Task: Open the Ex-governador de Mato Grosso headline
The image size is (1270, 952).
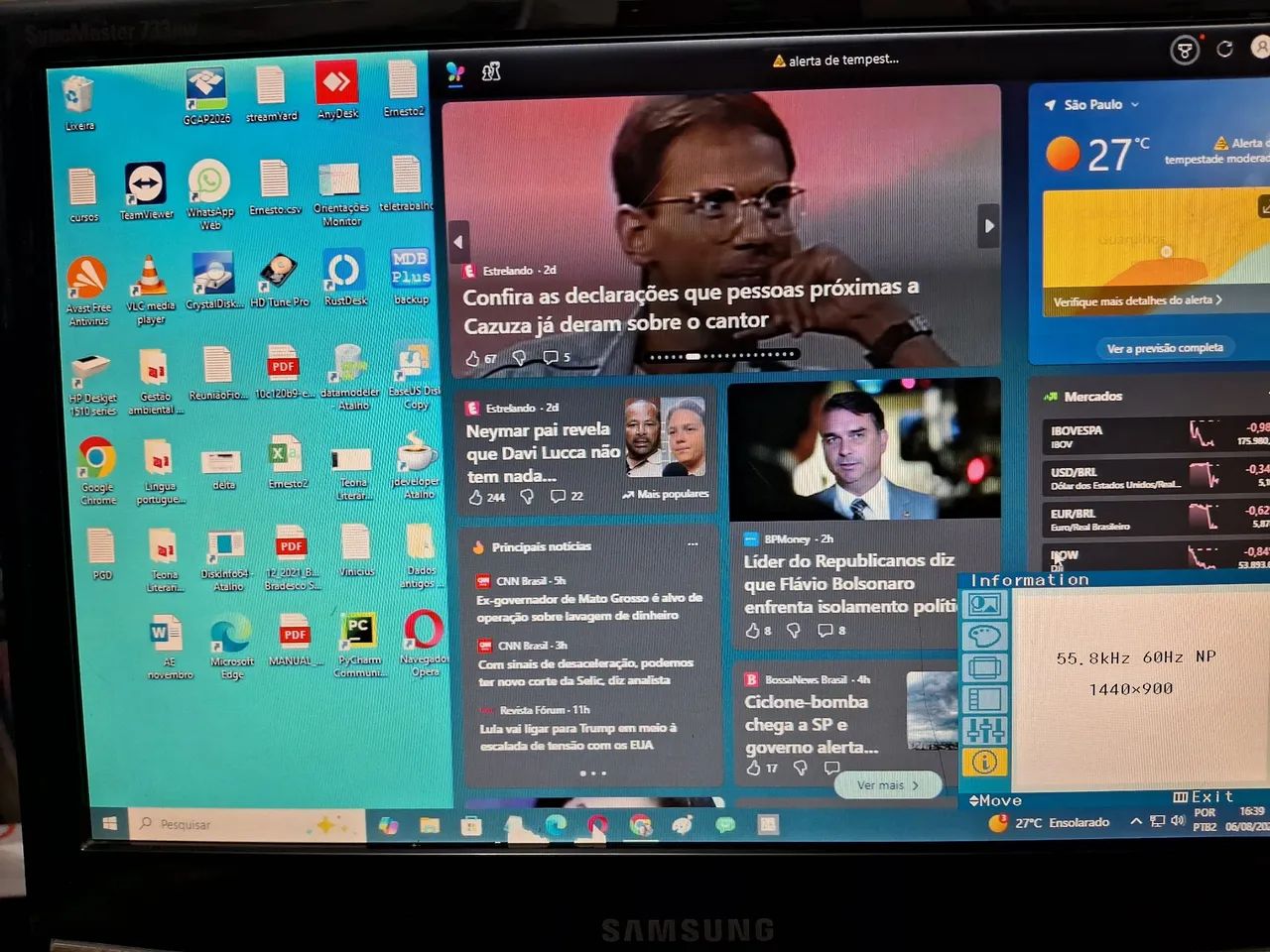Action: click(589, 607)
